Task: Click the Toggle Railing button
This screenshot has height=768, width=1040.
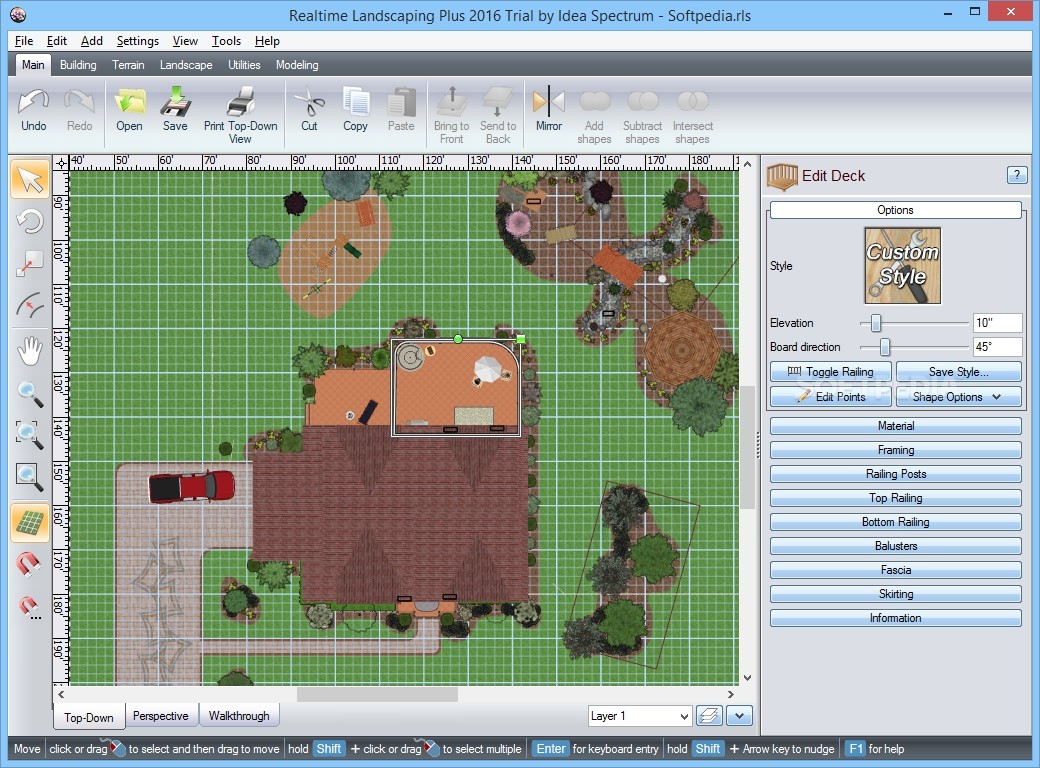Action: pyautogui.click(x=830, y=371)
